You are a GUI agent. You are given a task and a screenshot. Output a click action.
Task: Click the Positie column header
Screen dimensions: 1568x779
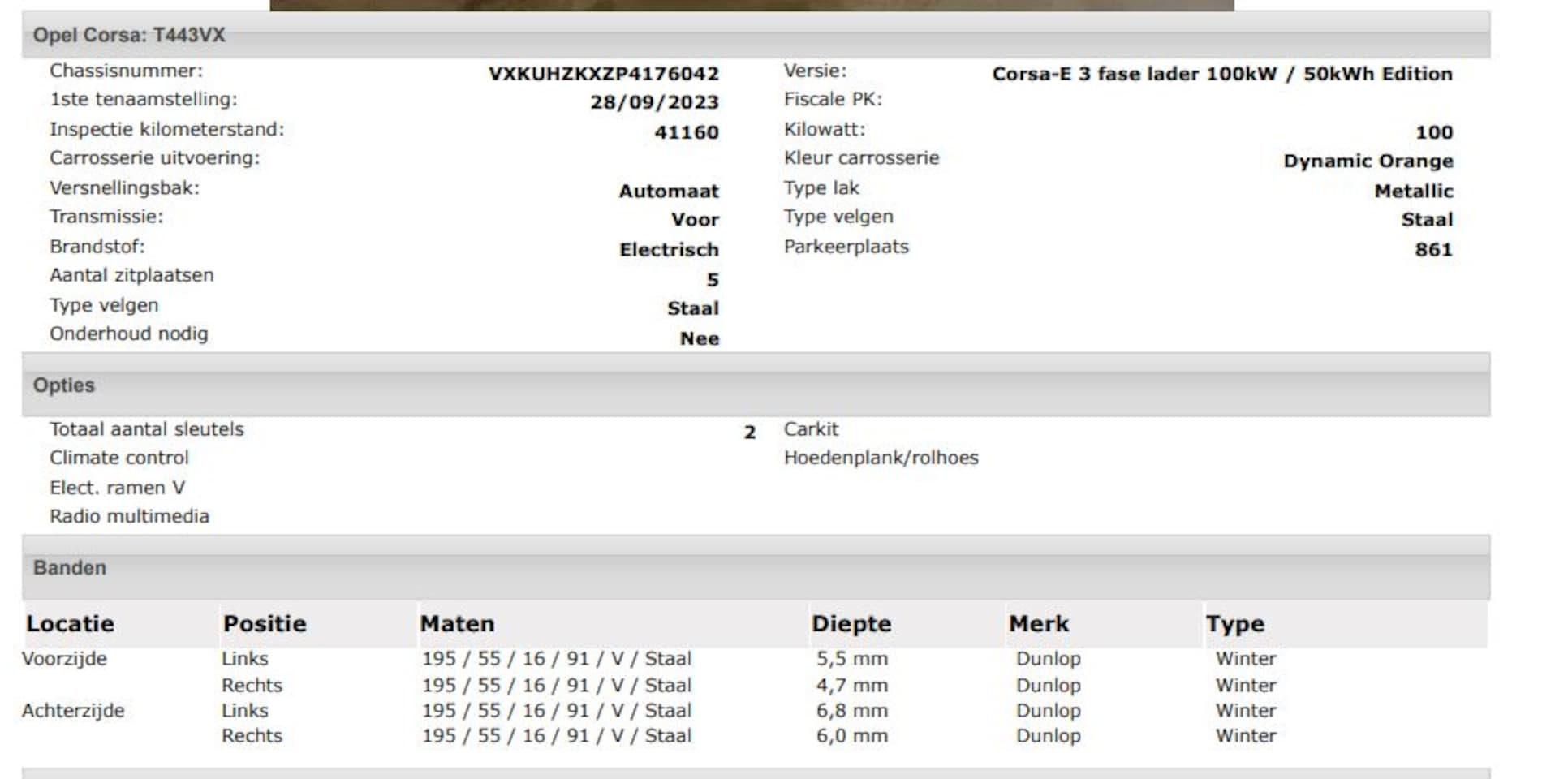tap(265, 624)
